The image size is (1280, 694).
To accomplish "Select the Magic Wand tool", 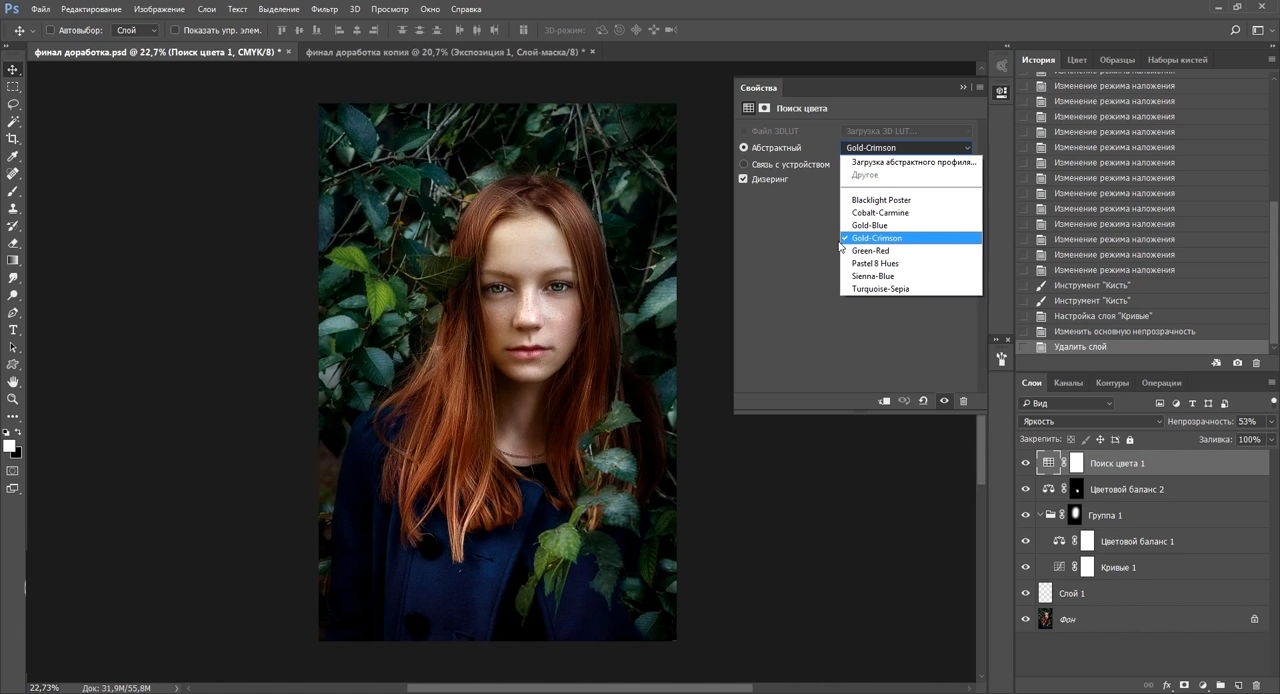I will point(13,122).
